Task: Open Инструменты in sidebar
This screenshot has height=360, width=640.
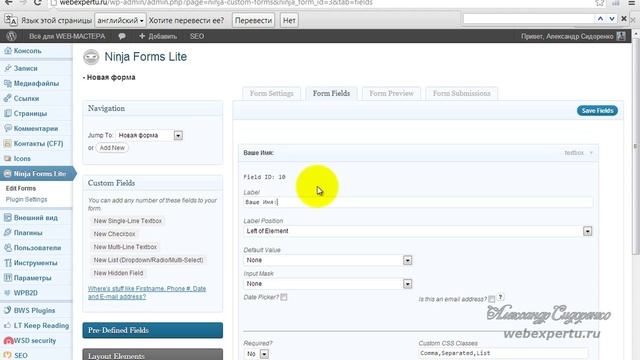Action: click(x=36, y=263)
